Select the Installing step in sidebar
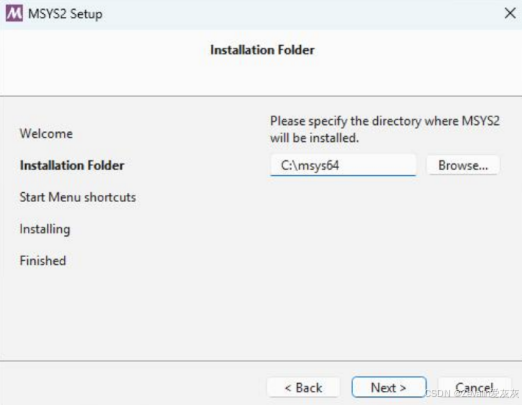 tap(45, 229)
